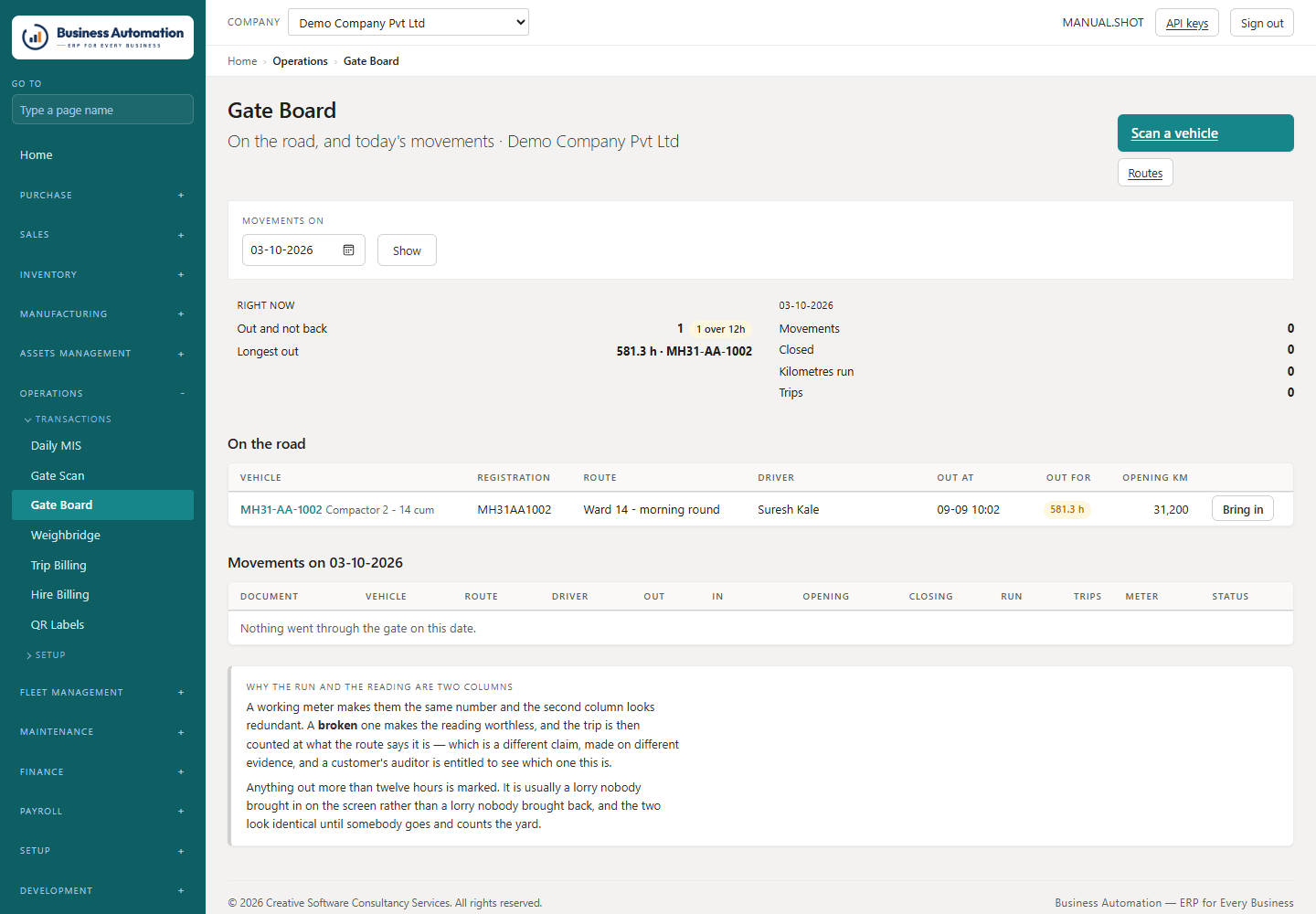Image resolution: width=1316 pixels, height=914 pixels.
Task: Focus the Go To page name field
Action: (102, 110)
